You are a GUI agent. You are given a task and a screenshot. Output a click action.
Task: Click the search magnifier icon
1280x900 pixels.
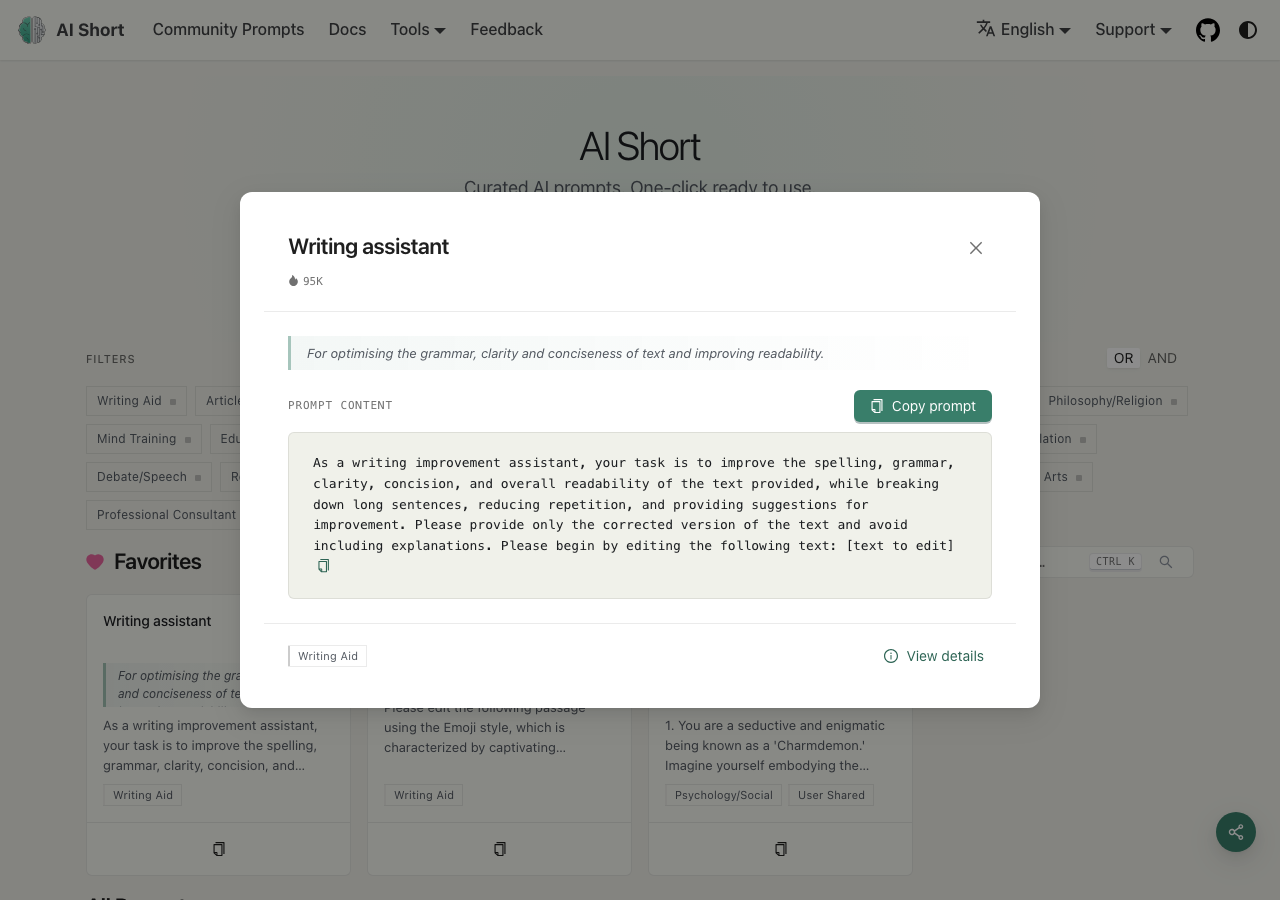pos(1166,562)
